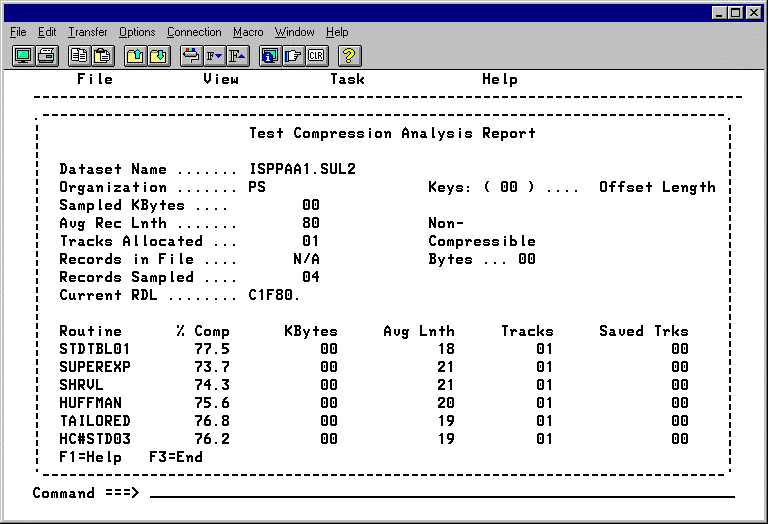
Task: Click the Avg Rec Lnth value 80
Action: pyautogui.click(x=311, y=223)
